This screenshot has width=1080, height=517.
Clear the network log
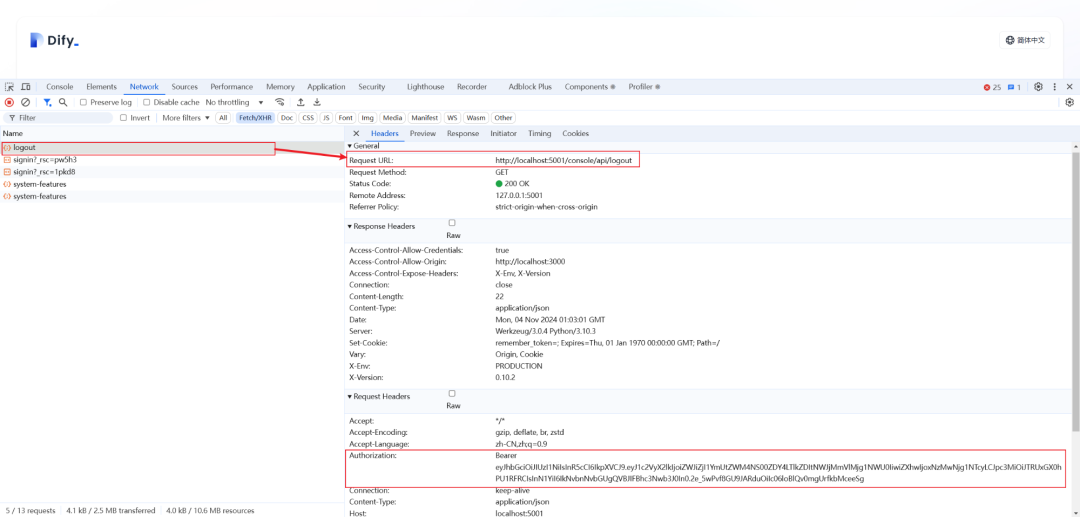point(25,102)
